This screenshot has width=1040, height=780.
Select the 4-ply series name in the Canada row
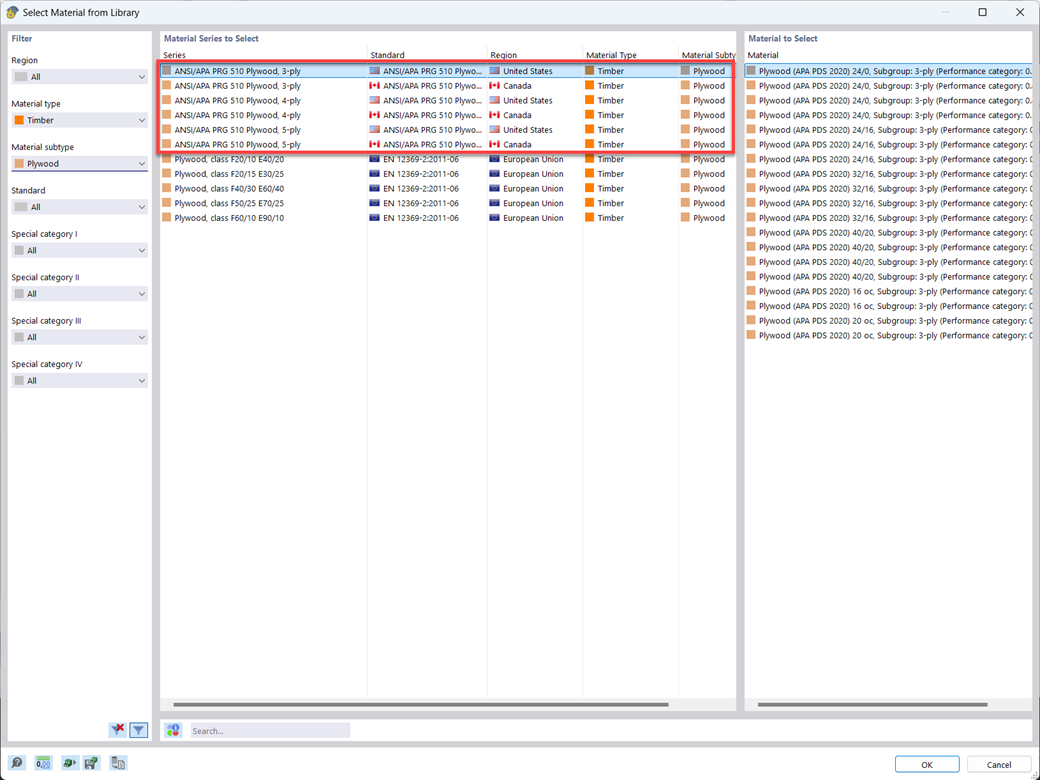[x=237, y=115]
